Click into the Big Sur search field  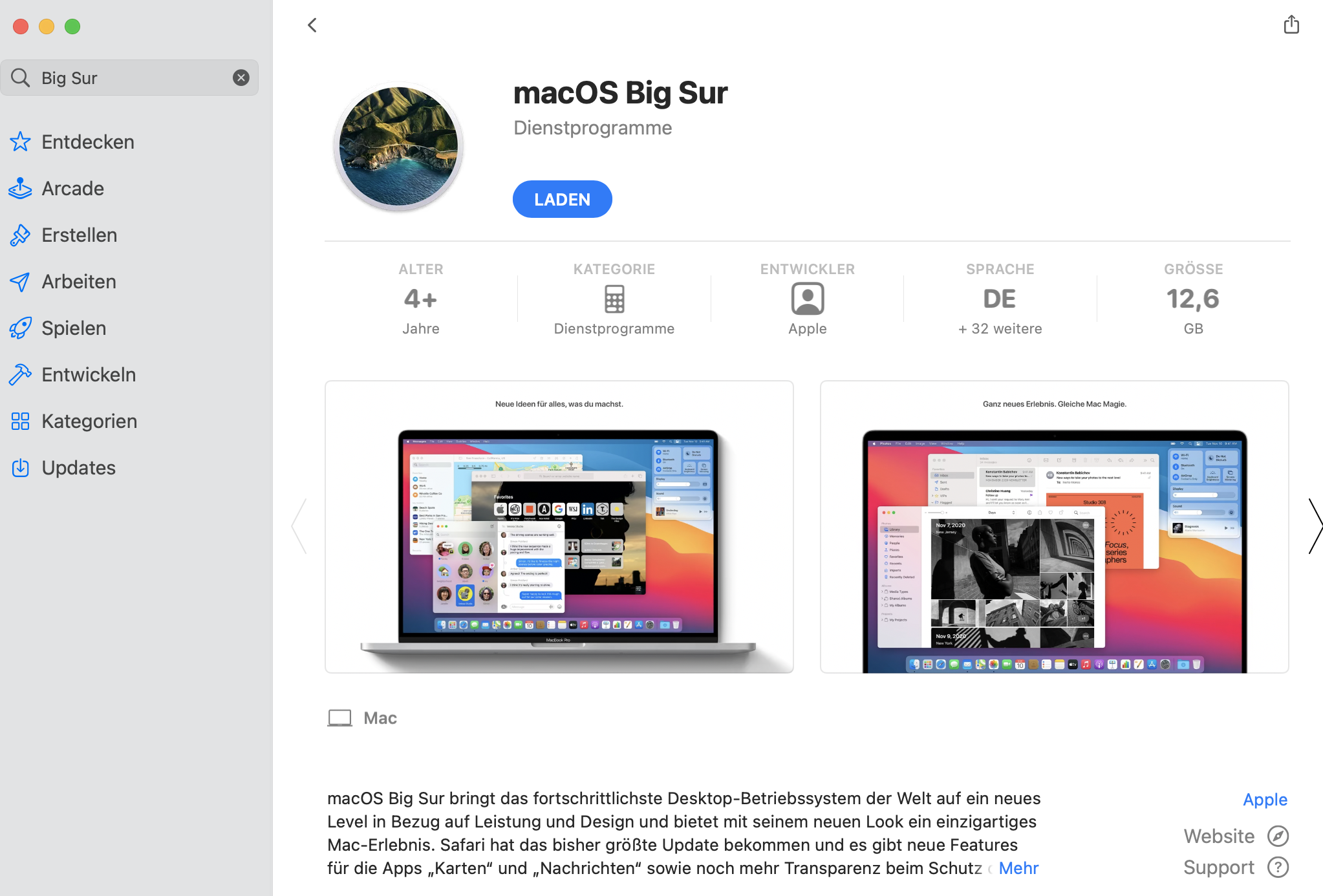pyautogui.click(x=129, y=78)
